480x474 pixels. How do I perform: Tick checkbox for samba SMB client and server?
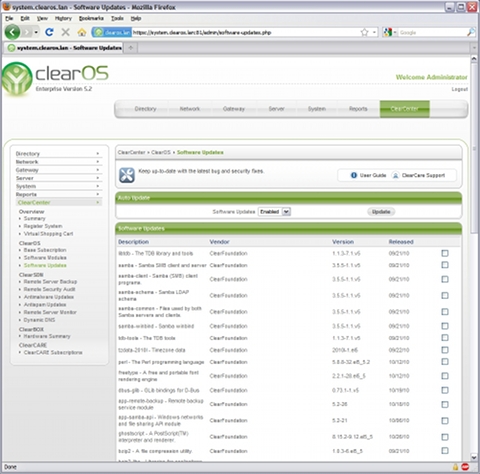coord(445,265)
